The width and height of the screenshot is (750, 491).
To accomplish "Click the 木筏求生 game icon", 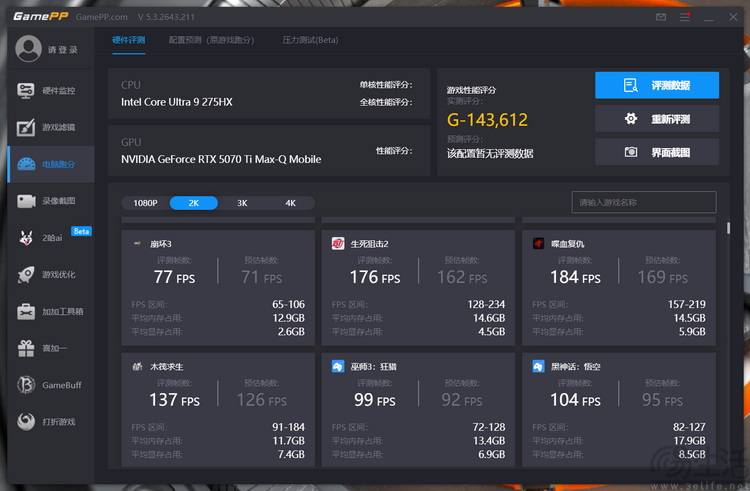I will [137, 367].
